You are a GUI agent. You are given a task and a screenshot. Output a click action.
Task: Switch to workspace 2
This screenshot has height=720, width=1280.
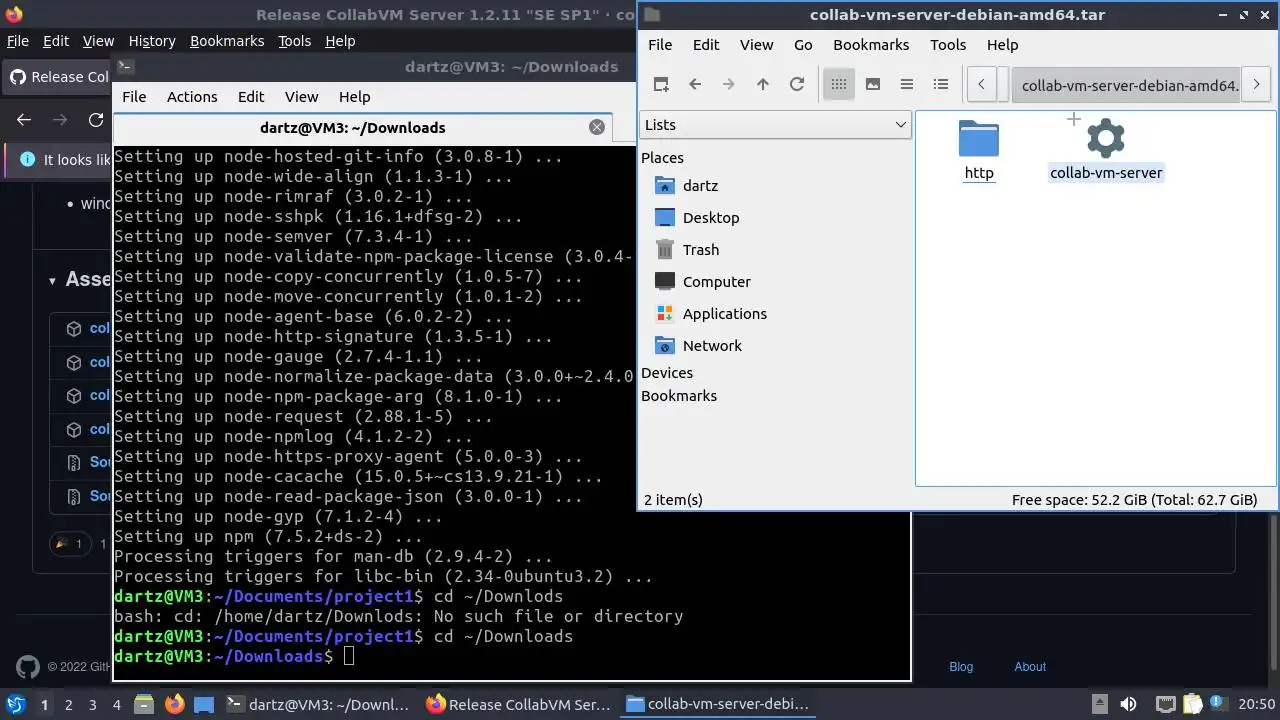[x=68, y=704]
